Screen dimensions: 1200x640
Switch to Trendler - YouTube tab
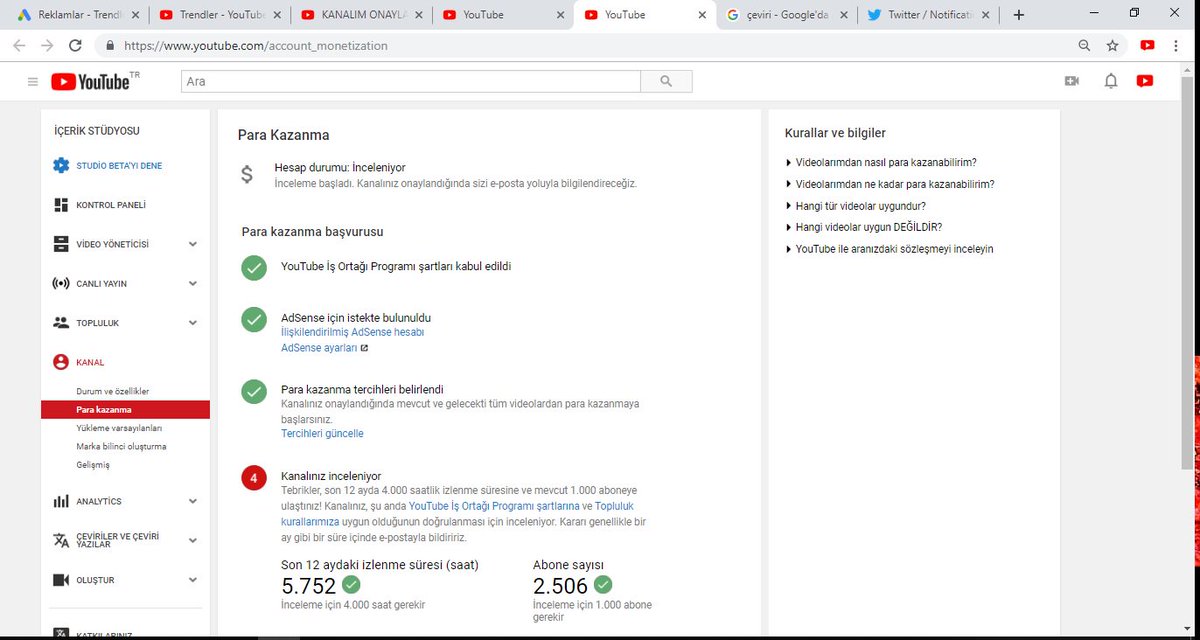tap(218, 15)
